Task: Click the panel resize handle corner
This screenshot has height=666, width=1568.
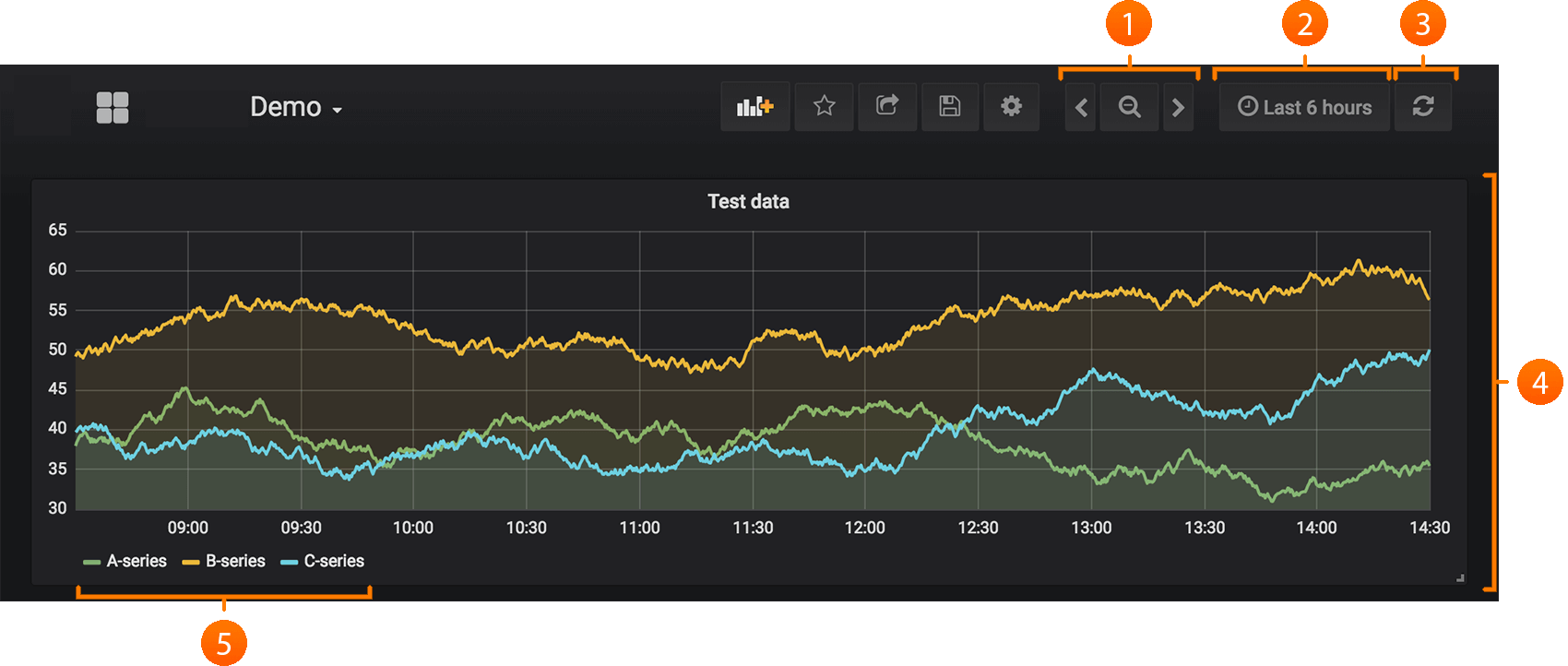Action: coord(1460,578)
